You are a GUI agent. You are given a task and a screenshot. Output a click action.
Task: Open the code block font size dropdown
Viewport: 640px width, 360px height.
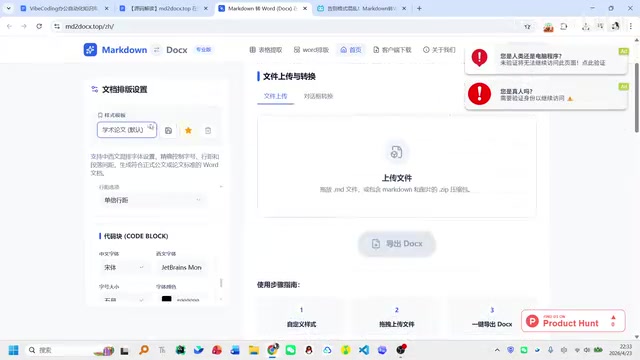[x=124, y=300]
